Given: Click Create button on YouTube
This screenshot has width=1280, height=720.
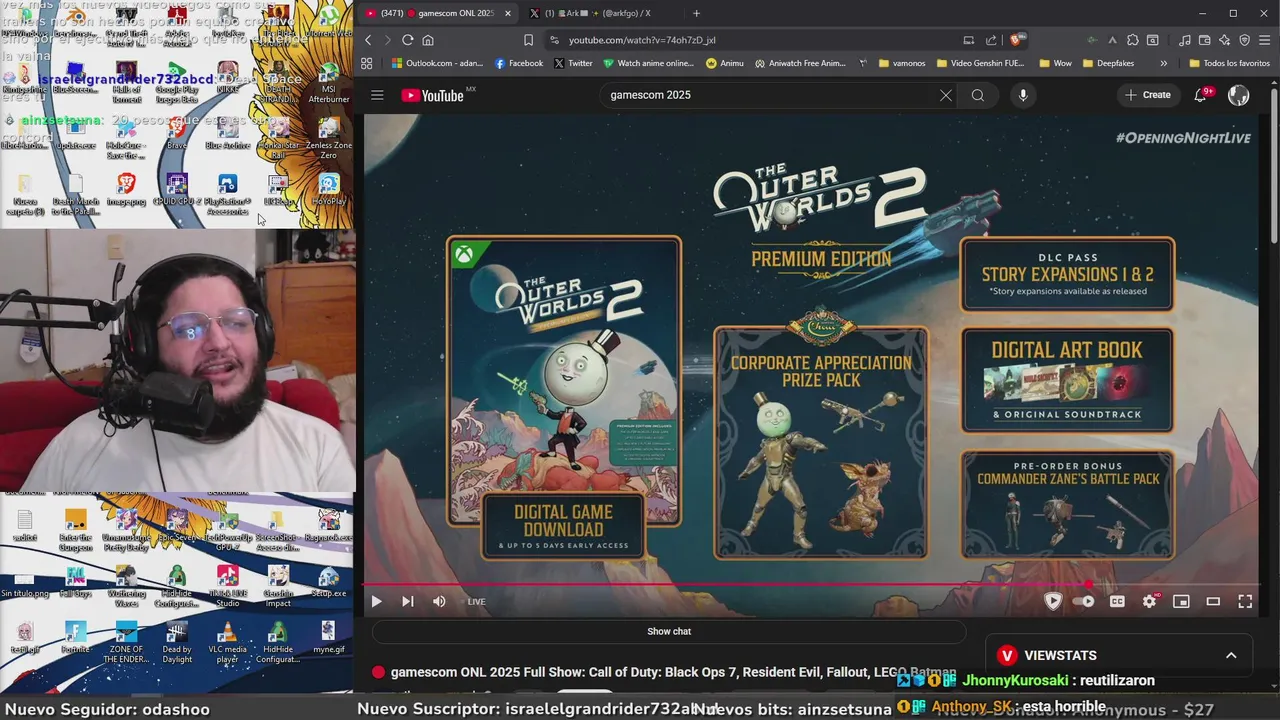Looking at the screenshot, I should (x=1147, y=95).
